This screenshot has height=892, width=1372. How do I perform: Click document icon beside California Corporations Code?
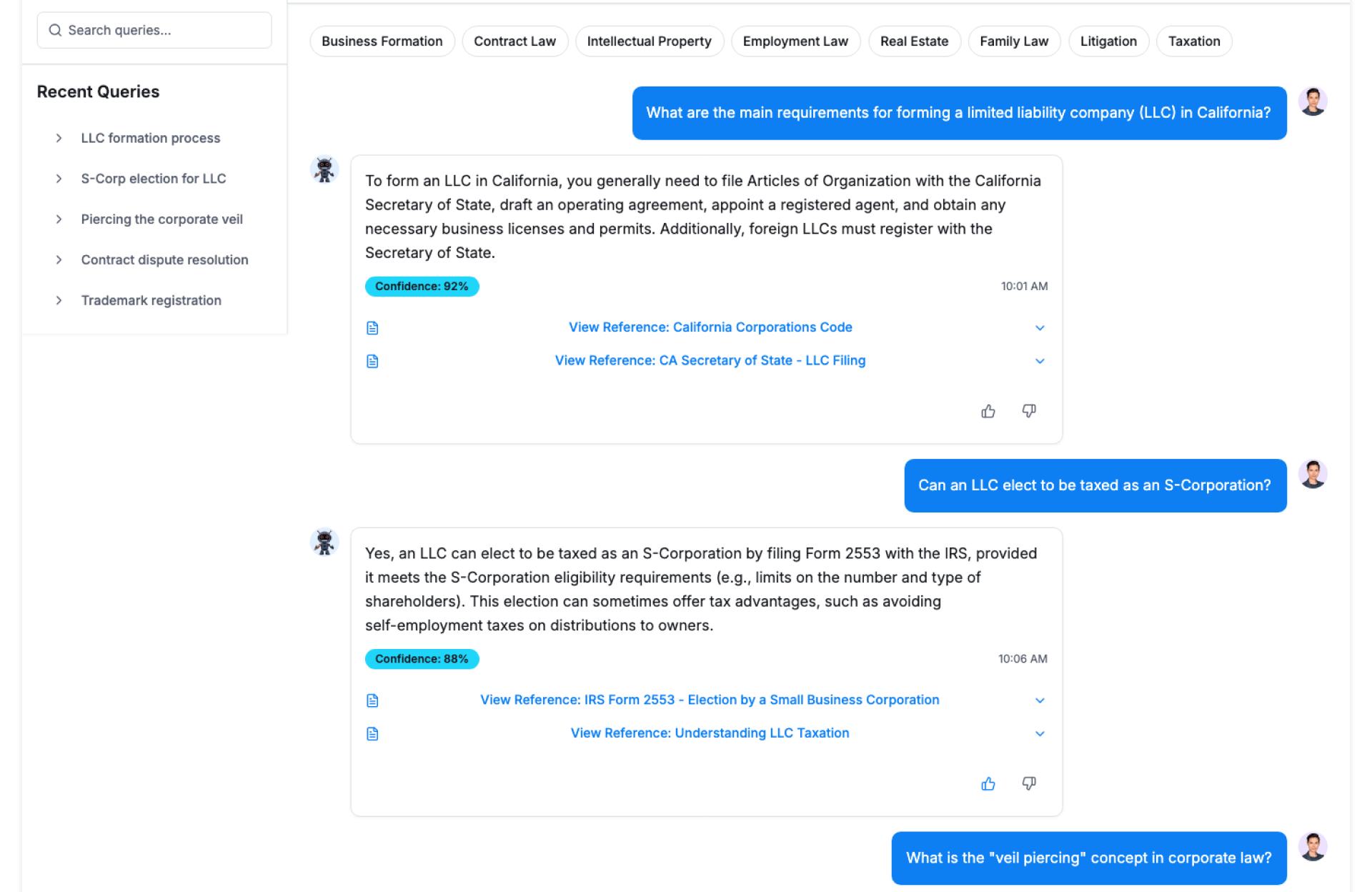(x=372, y=327)
